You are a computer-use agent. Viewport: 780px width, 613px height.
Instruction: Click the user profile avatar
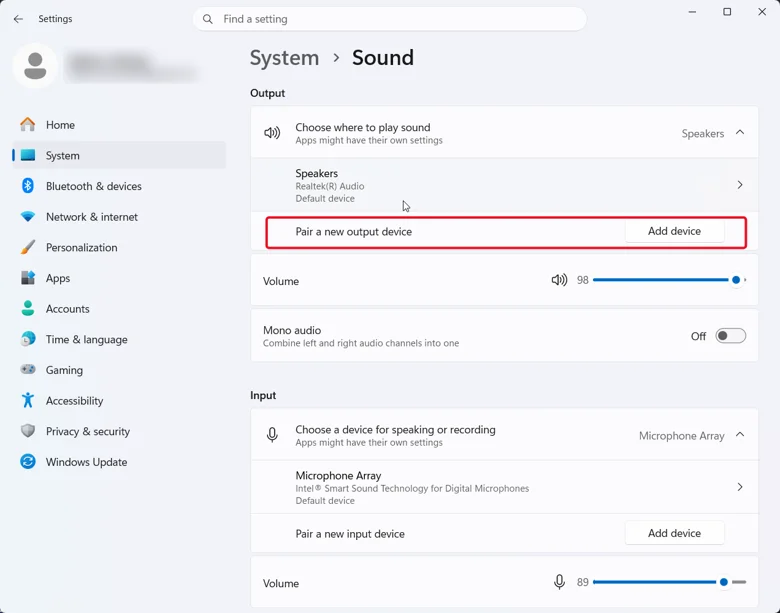tap(35, 66)
